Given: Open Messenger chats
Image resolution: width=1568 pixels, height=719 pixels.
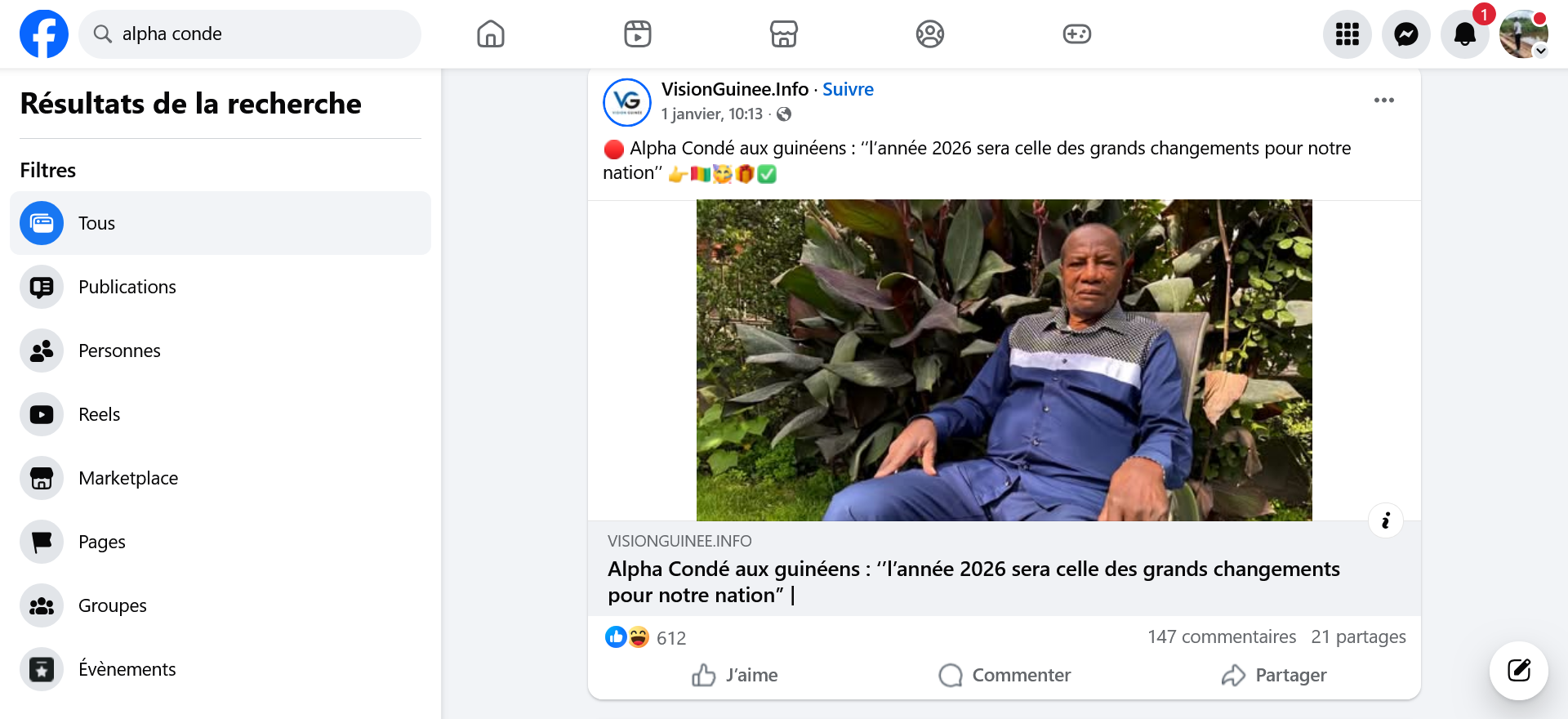Looking at the screenshot, I should [x=1405, y=34].
